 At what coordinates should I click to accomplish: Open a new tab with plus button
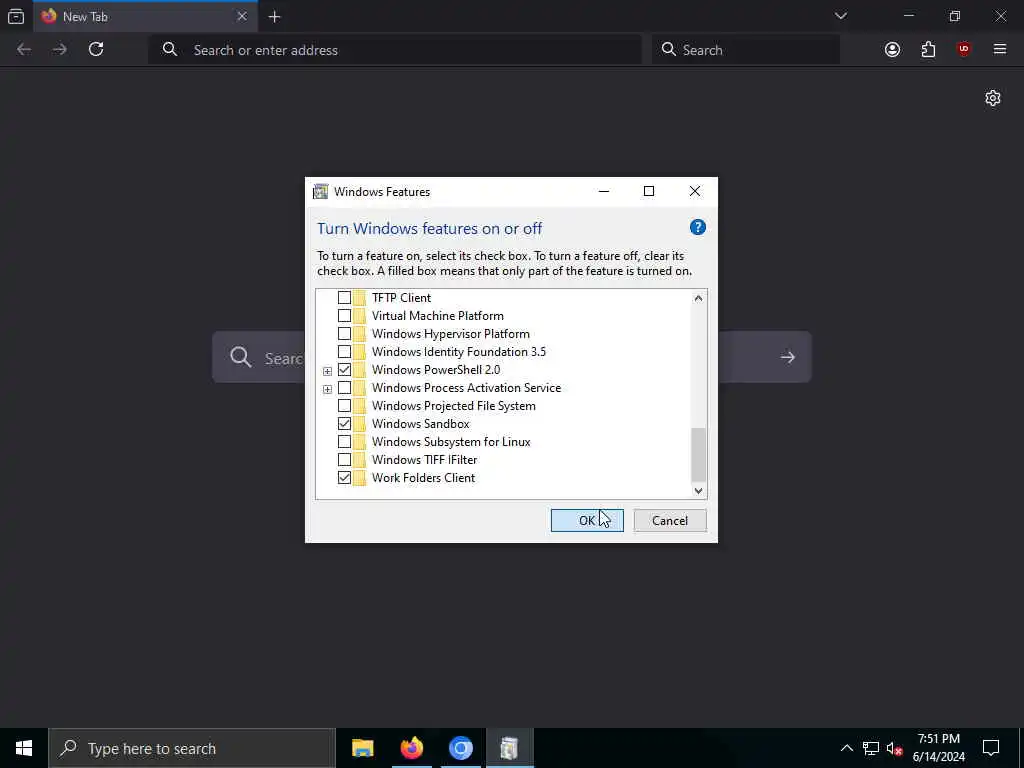[x=274, y=17]
